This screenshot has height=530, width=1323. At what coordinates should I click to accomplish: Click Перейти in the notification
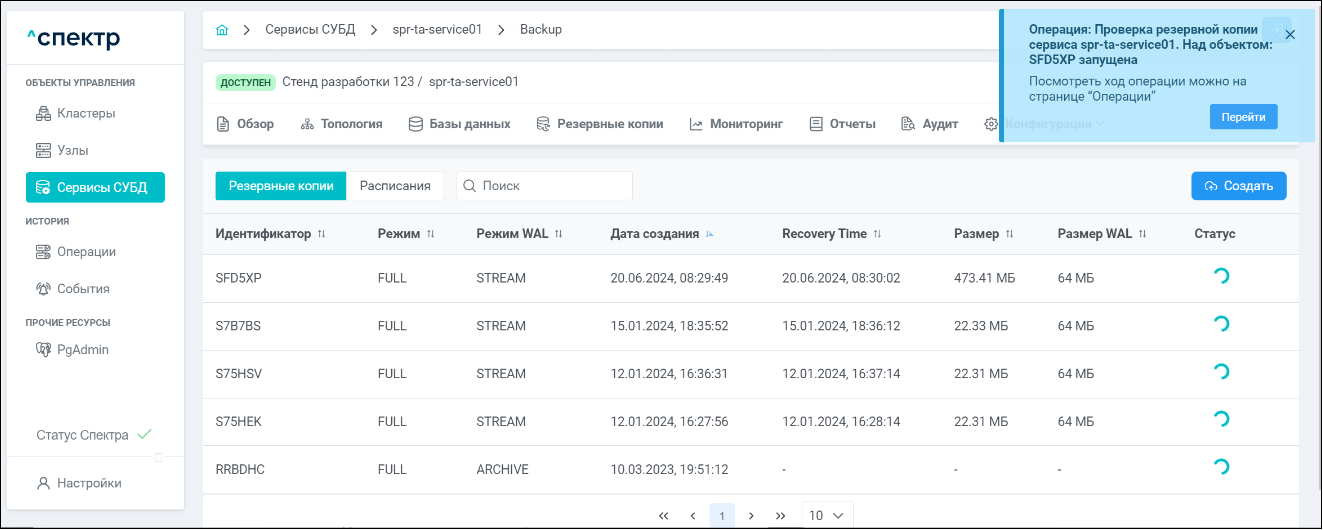click(1243, 117)
